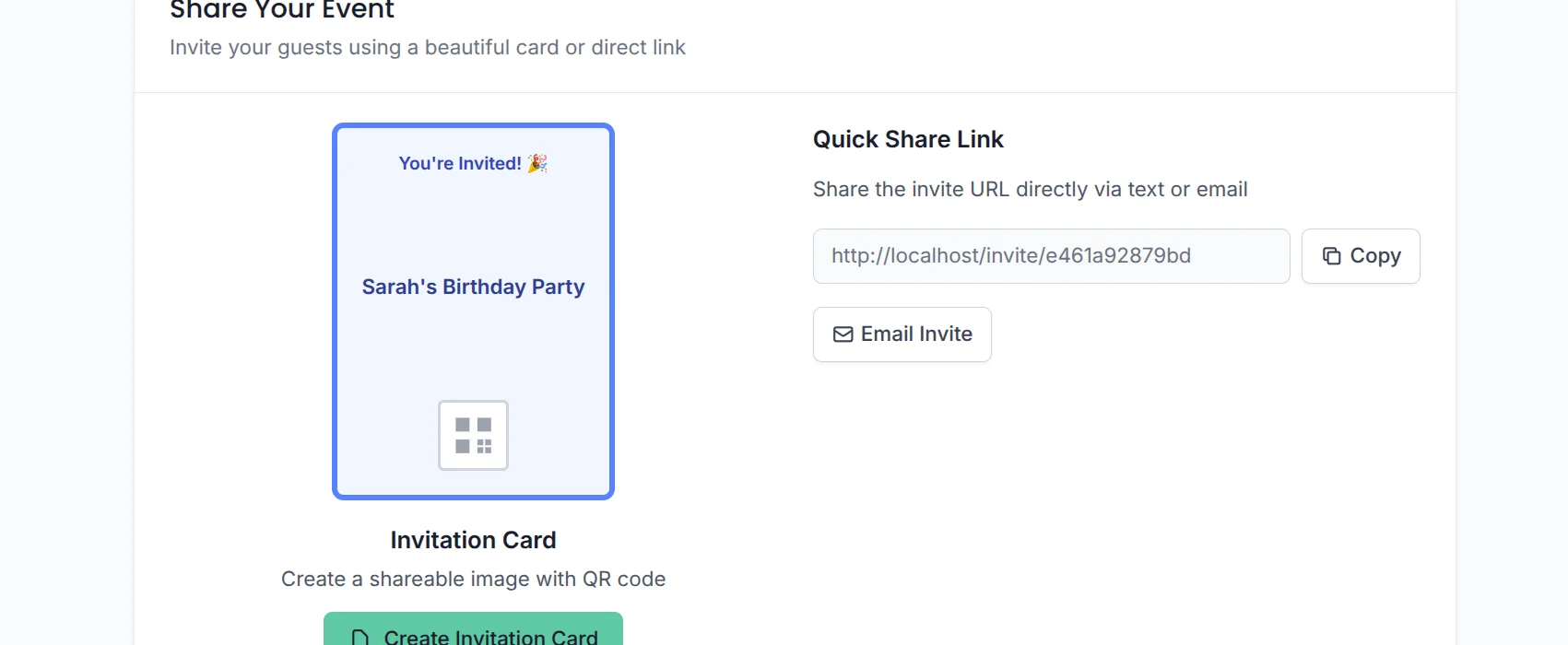This screenshot has height=645, width=1568.
Task: Click the document icon on Create Invitation Card
Action: coord(359,636)
